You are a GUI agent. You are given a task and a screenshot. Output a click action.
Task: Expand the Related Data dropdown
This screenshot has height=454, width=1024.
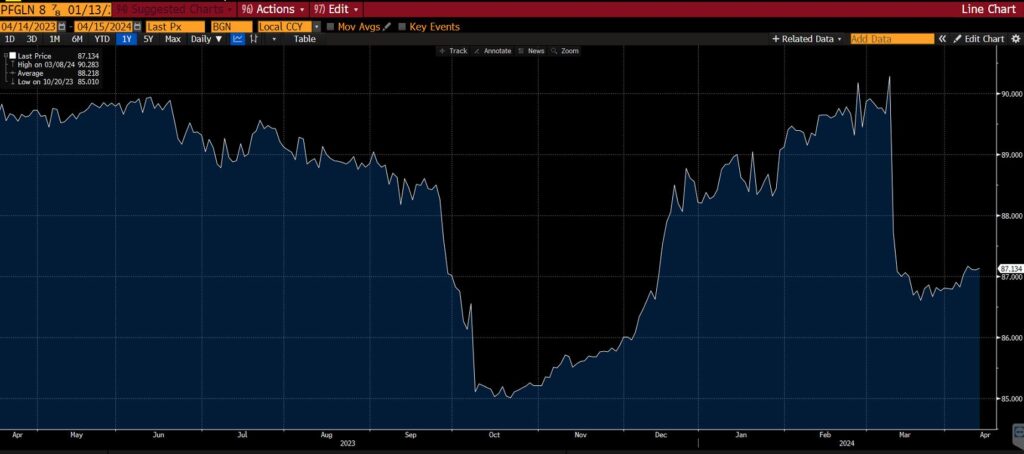coord(808,39)
